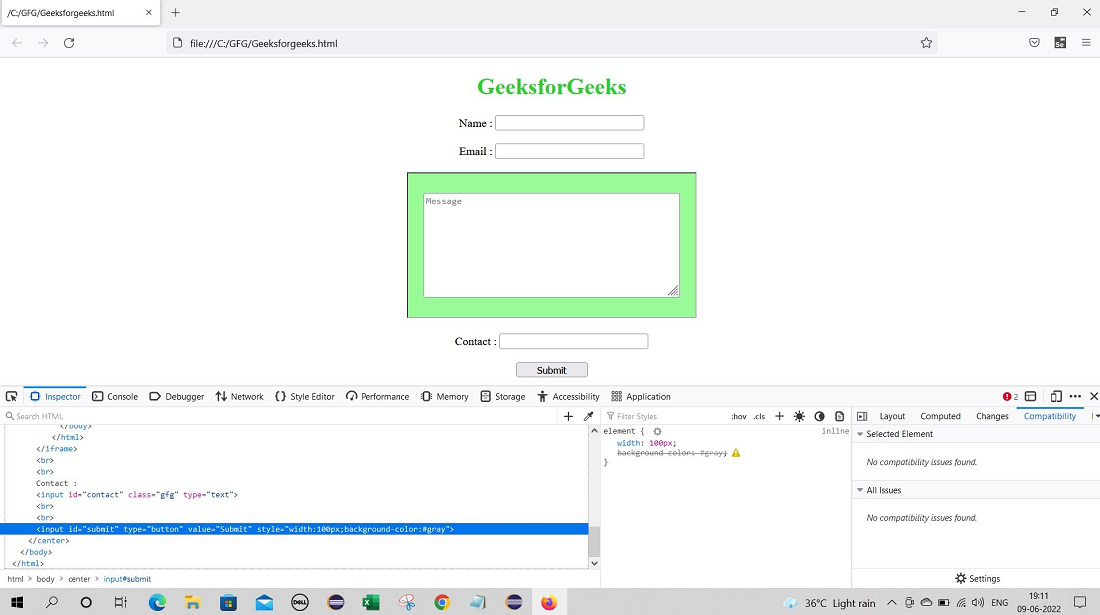Click the element rule target selector icon
This screenshot has height=615, width=1100.
click(657, 432)
